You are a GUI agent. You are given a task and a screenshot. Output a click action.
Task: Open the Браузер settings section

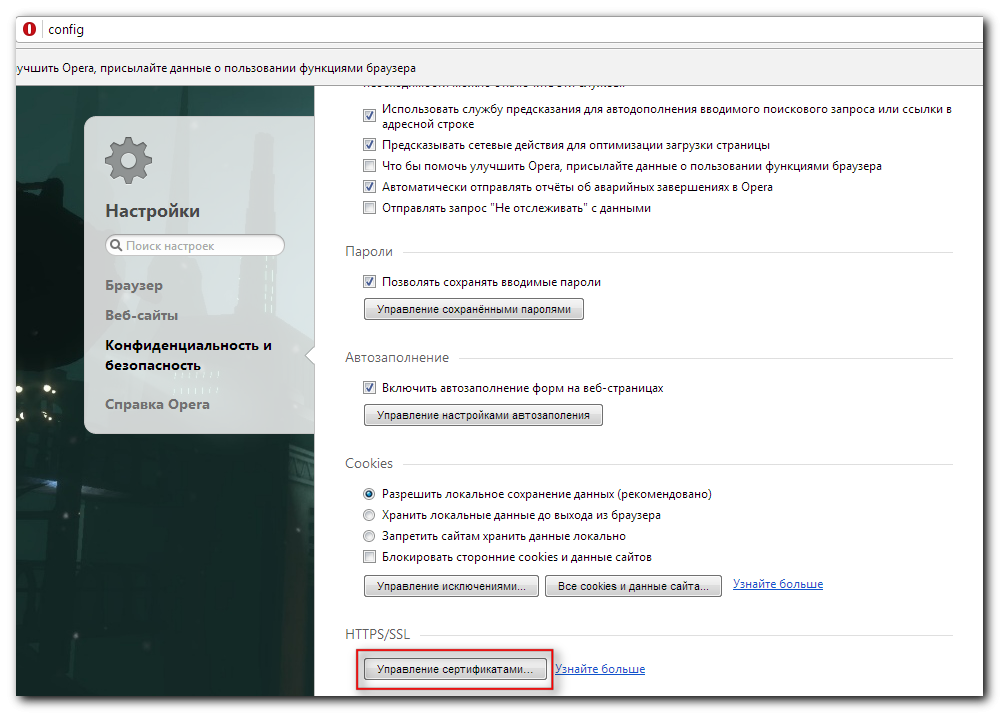[134, 286]
